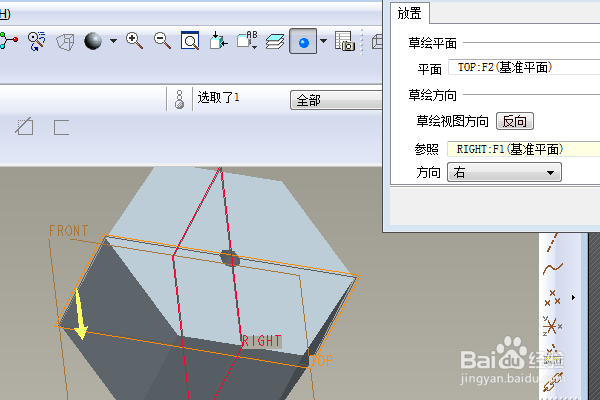Click the greyed wireframe cube icon
This screenshot has width=600, height=400.
coord(65,42)
